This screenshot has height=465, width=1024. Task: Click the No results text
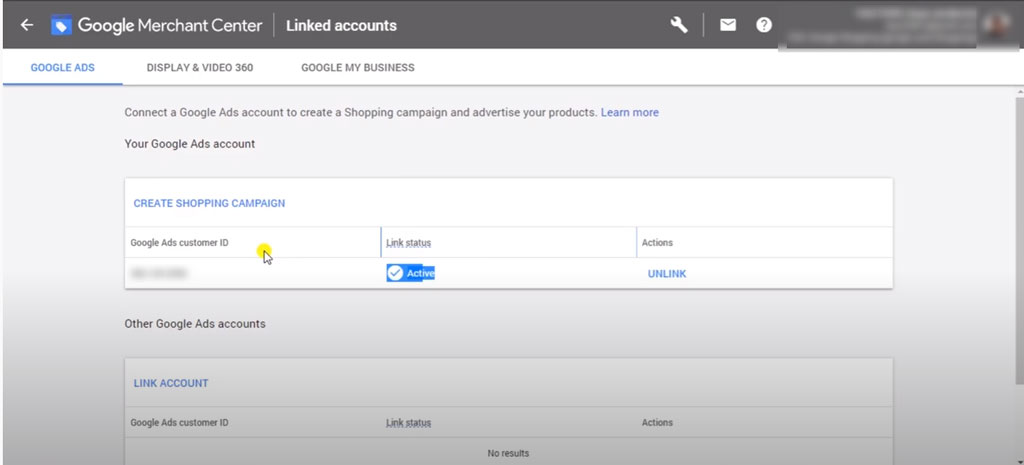[x=508, y=453]
